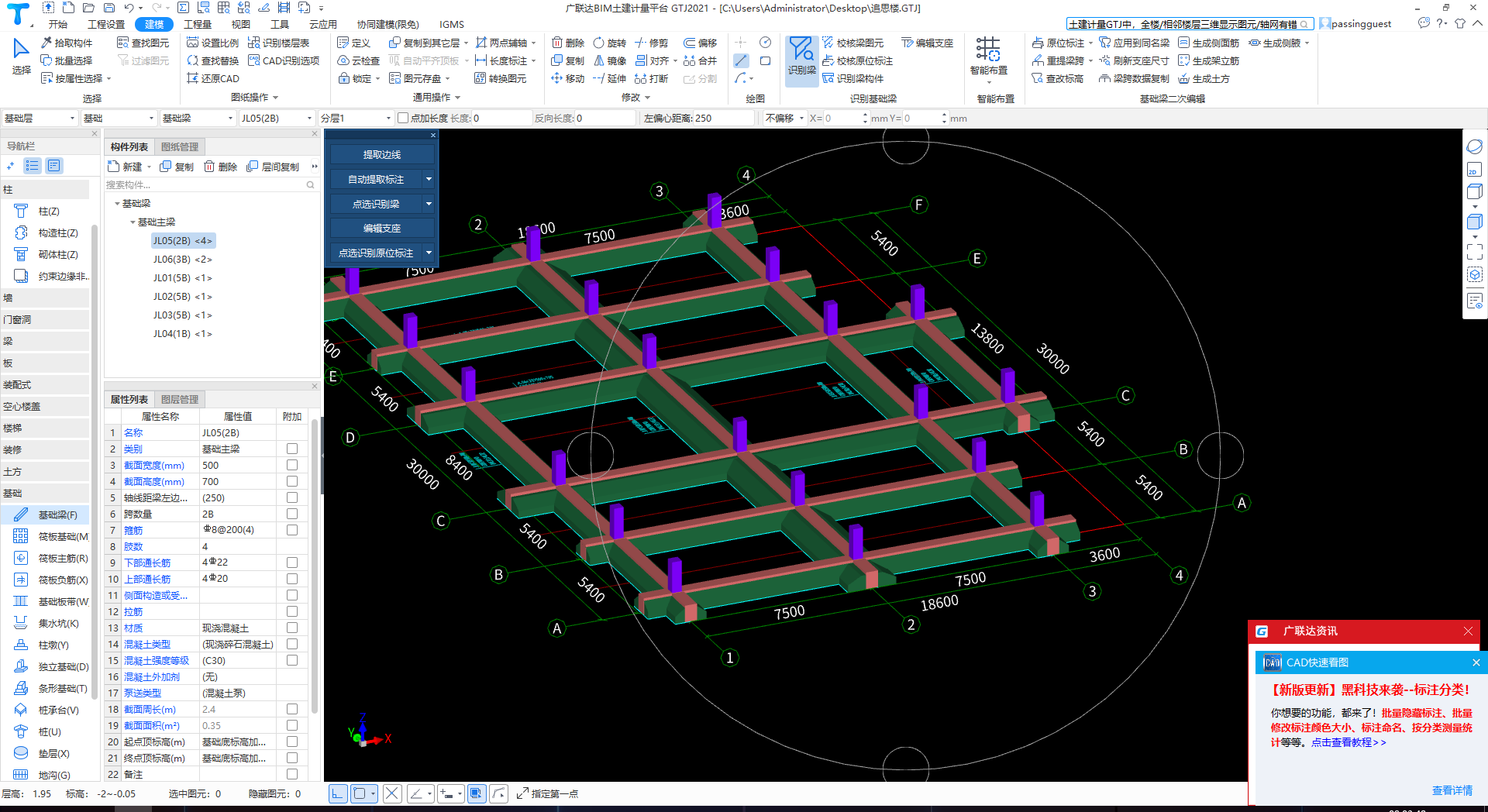
Task: Select the 镜像 mirror tool
Action: (610, 60)
